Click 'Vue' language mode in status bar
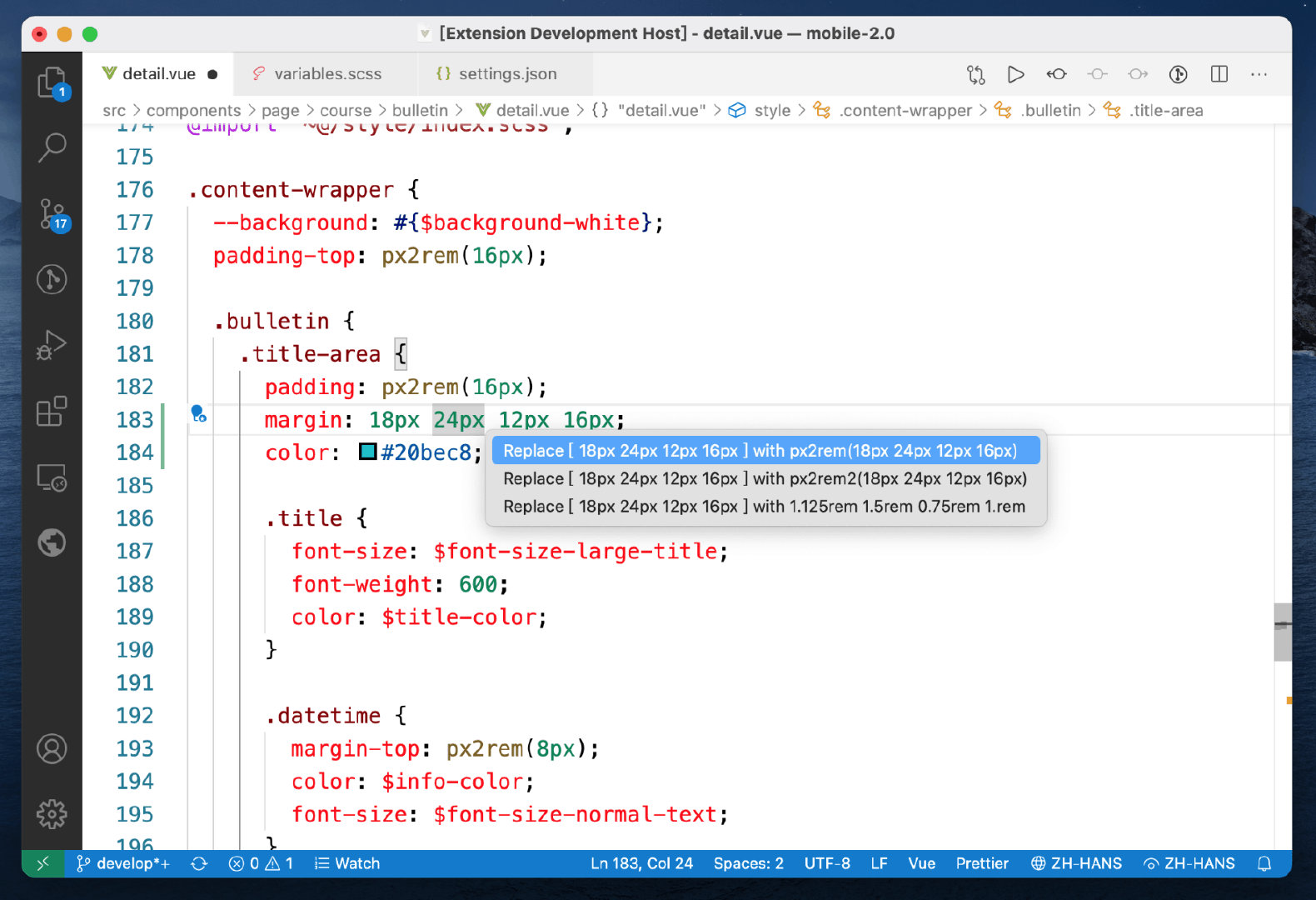 [x=921, y=863]
